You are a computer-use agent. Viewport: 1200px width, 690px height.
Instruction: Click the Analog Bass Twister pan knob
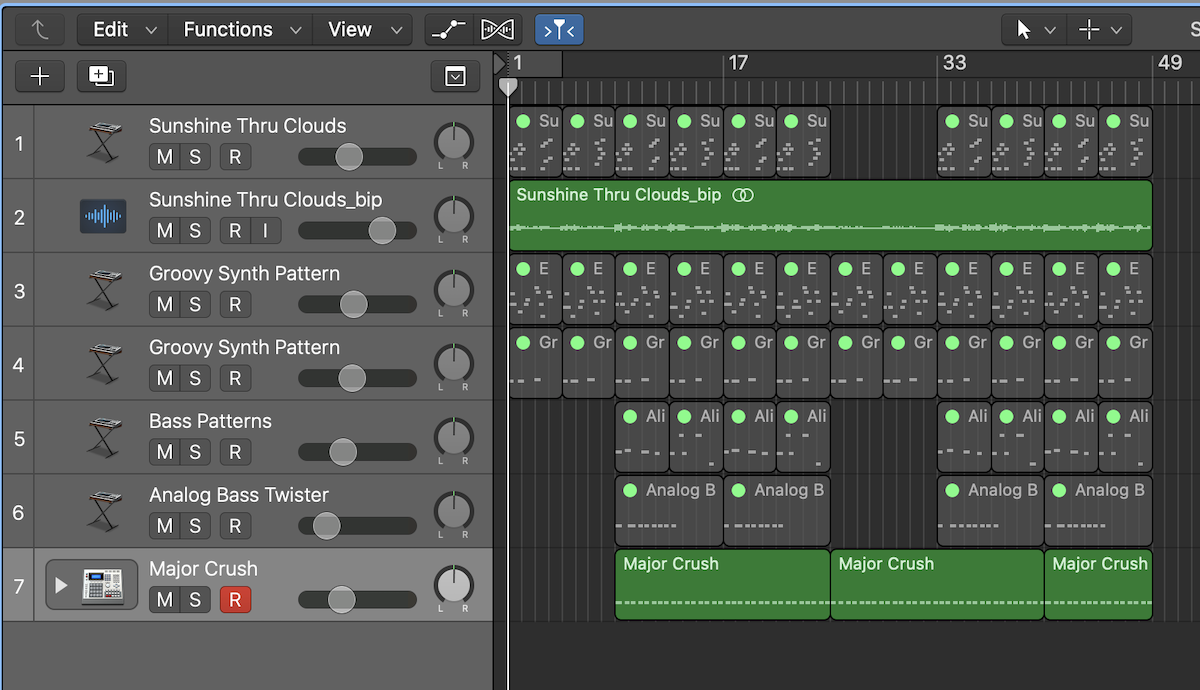point(453,513)
